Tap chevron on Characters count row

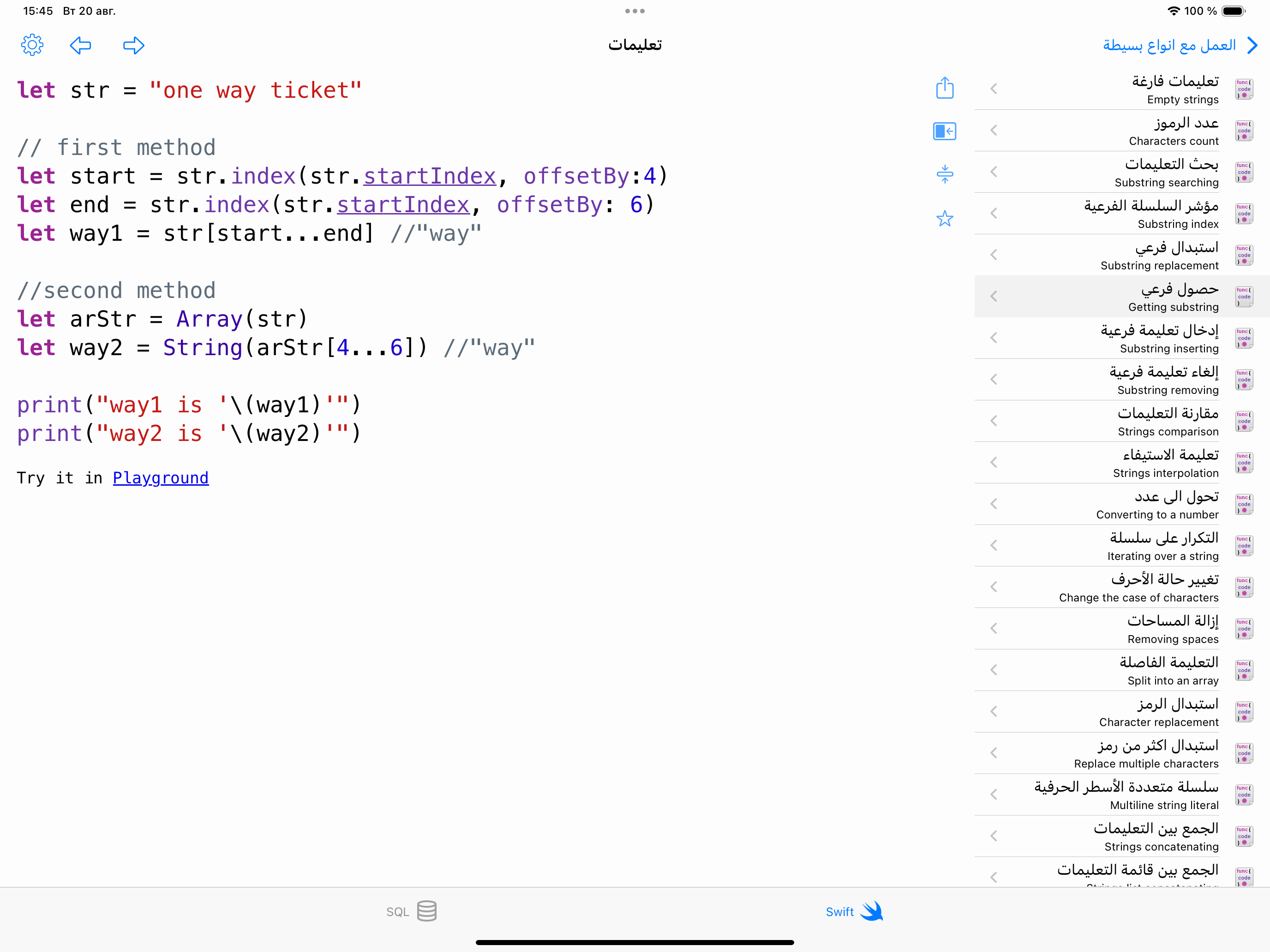point(994,130)
